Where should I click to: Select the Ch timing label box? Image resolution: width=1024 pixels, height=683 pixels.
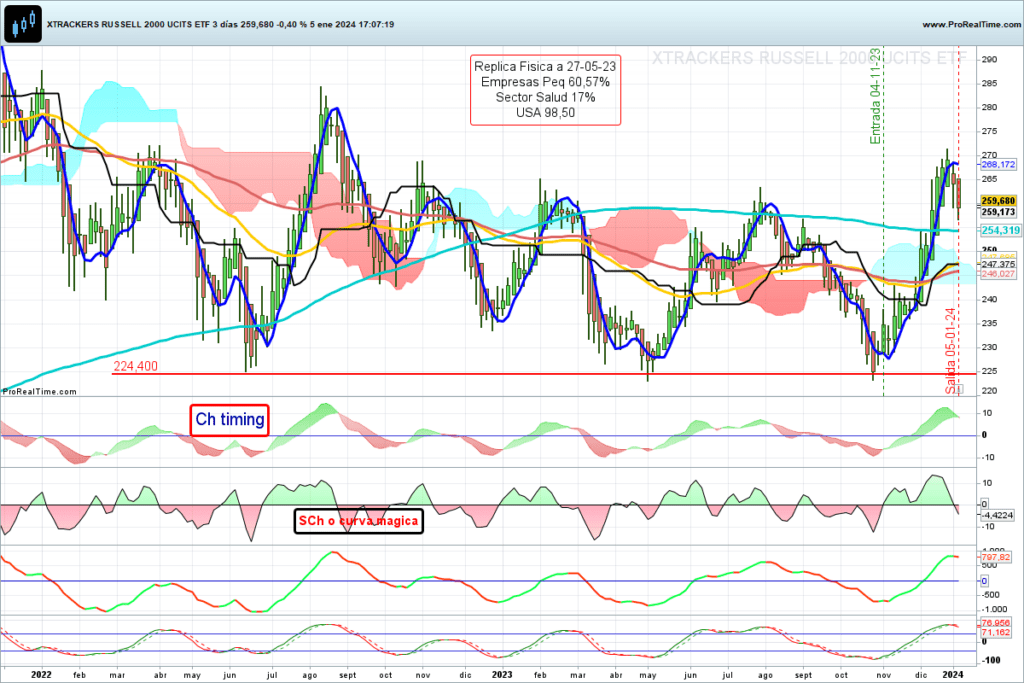point(229,419)
